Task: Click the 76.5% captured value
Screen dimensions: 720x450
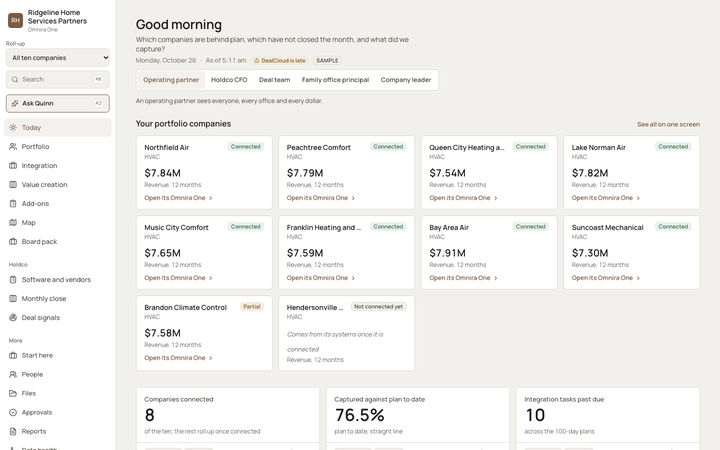Action: [x=360, y=415]
